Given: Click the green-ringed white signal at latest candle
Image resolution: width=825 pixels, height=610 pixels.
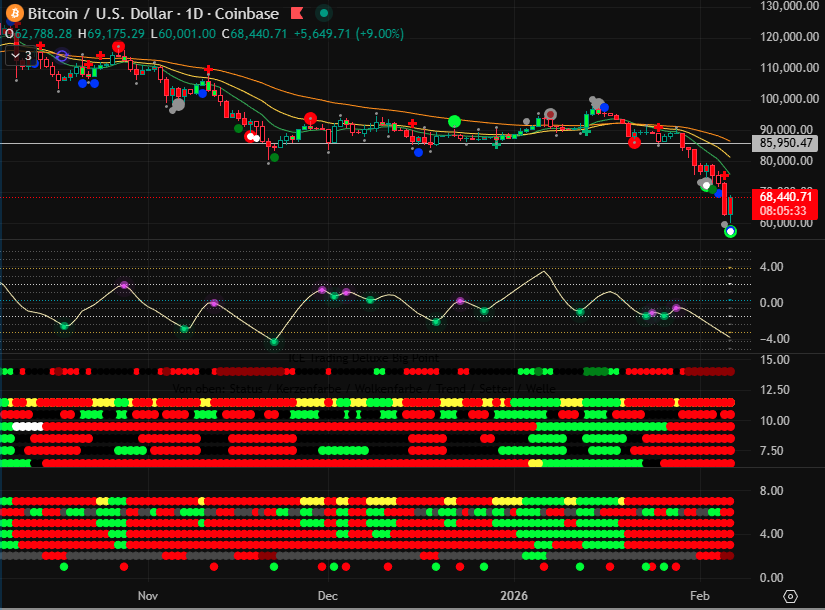Looking at the screenshot, I should pos(730,231).
